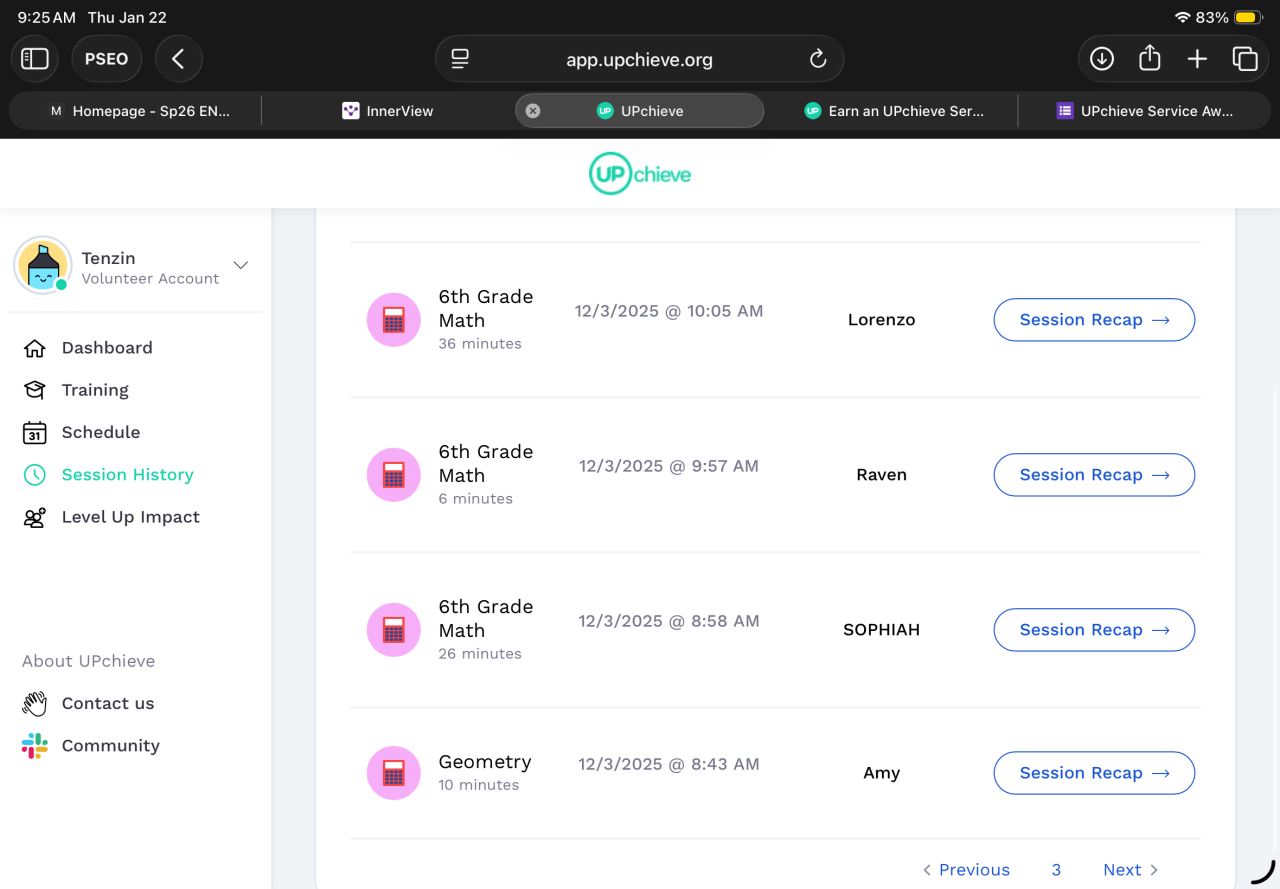Click the timestamp 12/3/2025 @ 8:58 AM

coord(669,621)
